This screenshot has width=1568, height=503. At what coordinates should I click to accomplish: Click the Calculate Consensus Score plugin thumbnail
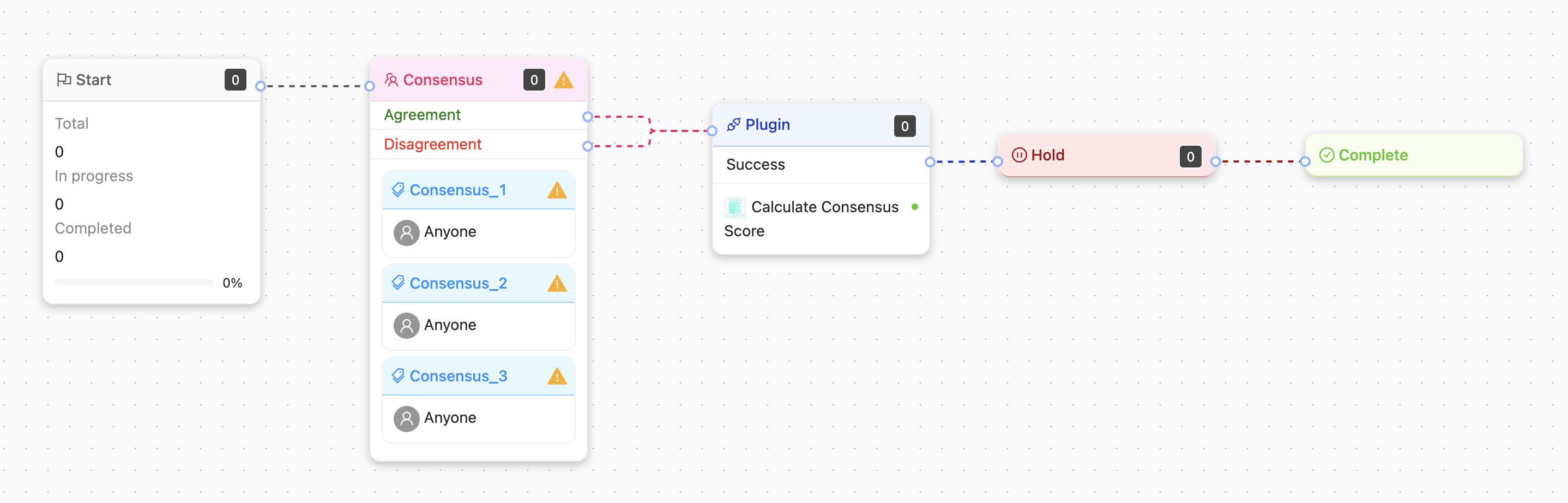pyautogui.click(x=735, y=208)
